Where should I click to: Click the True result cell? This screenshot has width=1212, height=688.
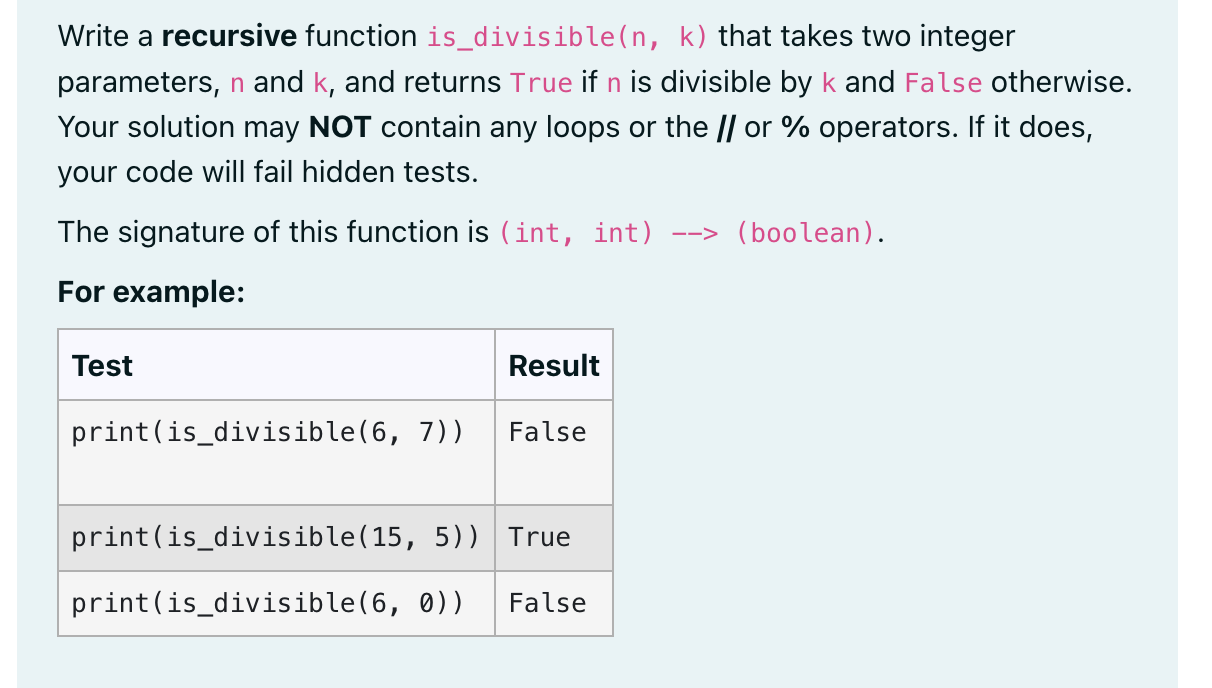click(x=539, y=537)
